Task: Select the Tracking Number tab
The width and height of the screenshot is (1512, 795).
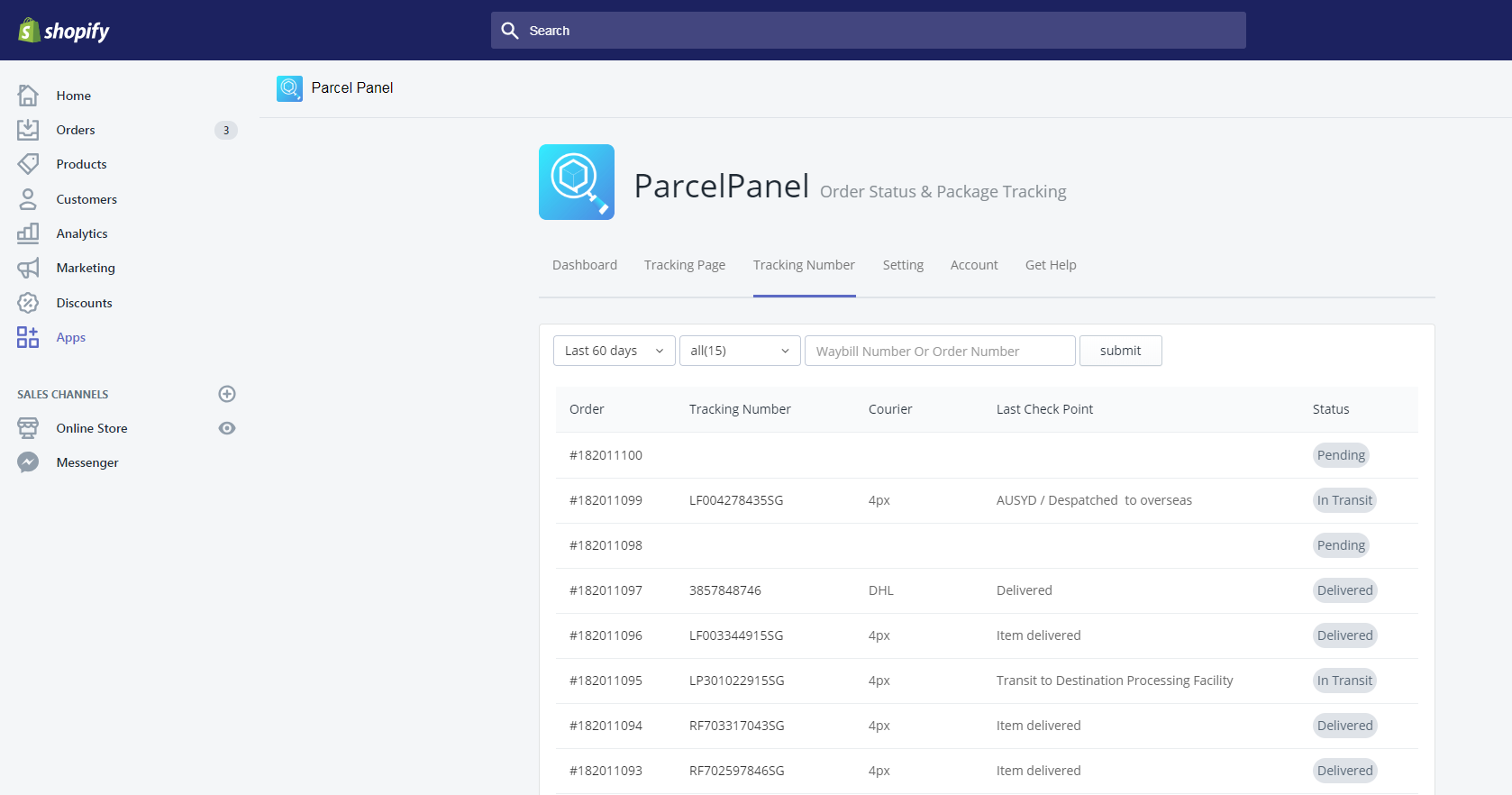Action: click(x=804, y=265)
